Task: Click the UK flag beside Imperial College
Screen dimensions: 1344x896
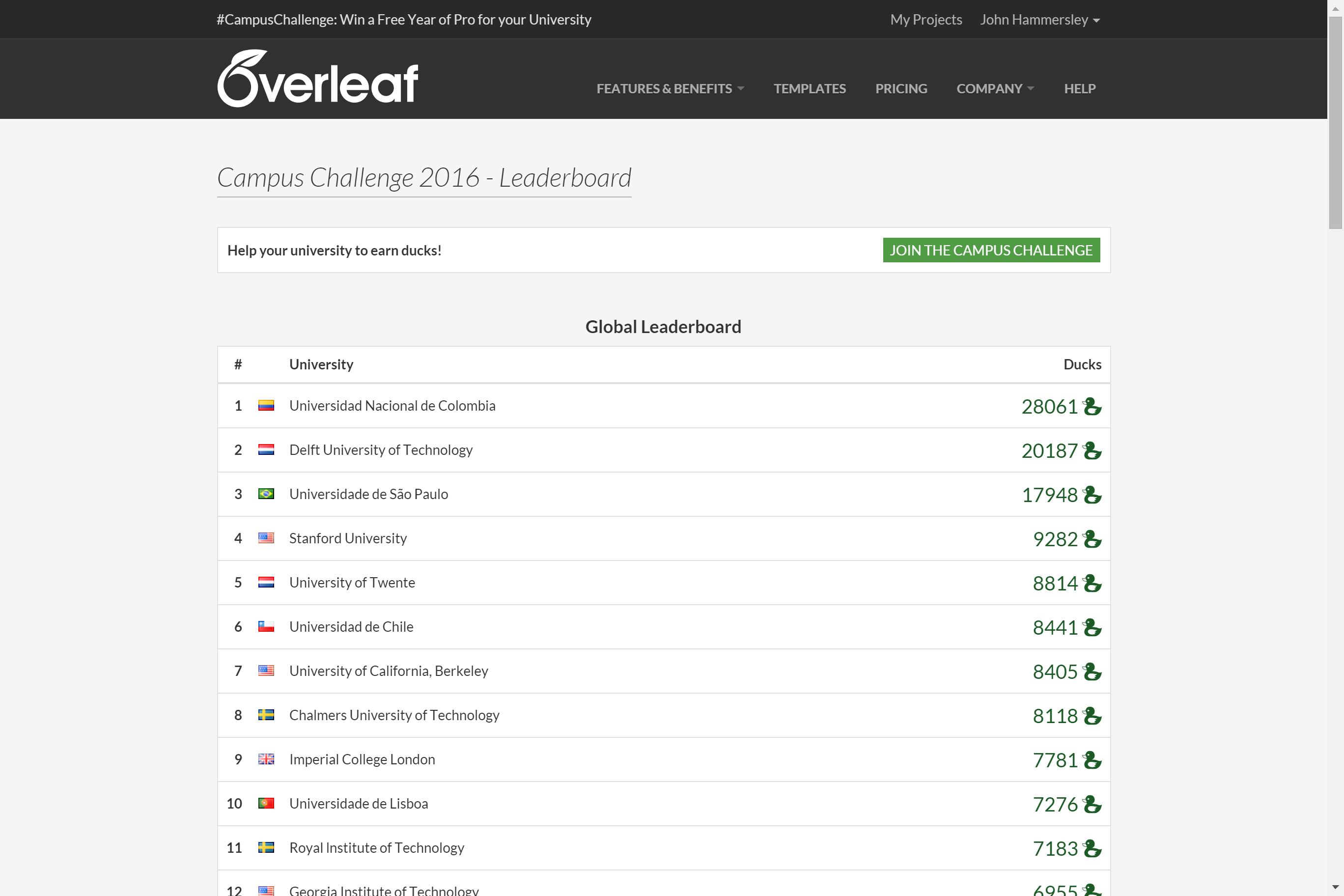Action: point(266,759)
